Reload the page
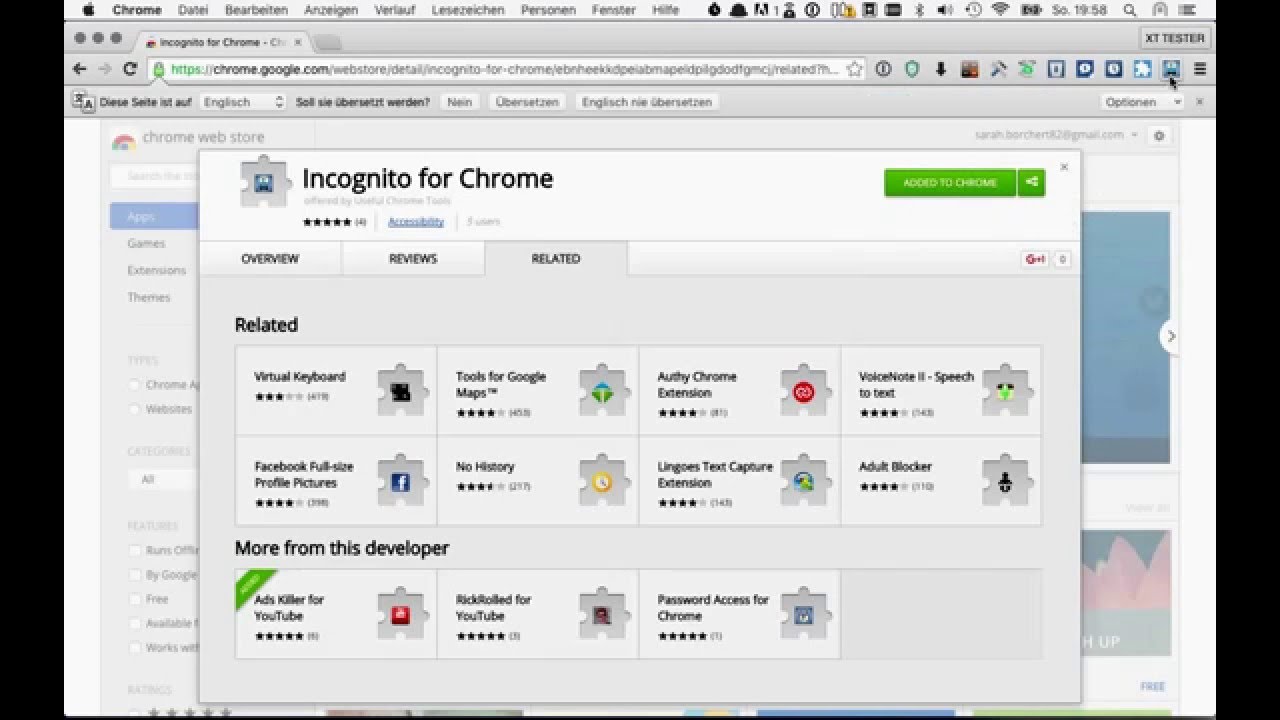Image resolution: width=1280 pixels, height=720 pixels. 129,69
